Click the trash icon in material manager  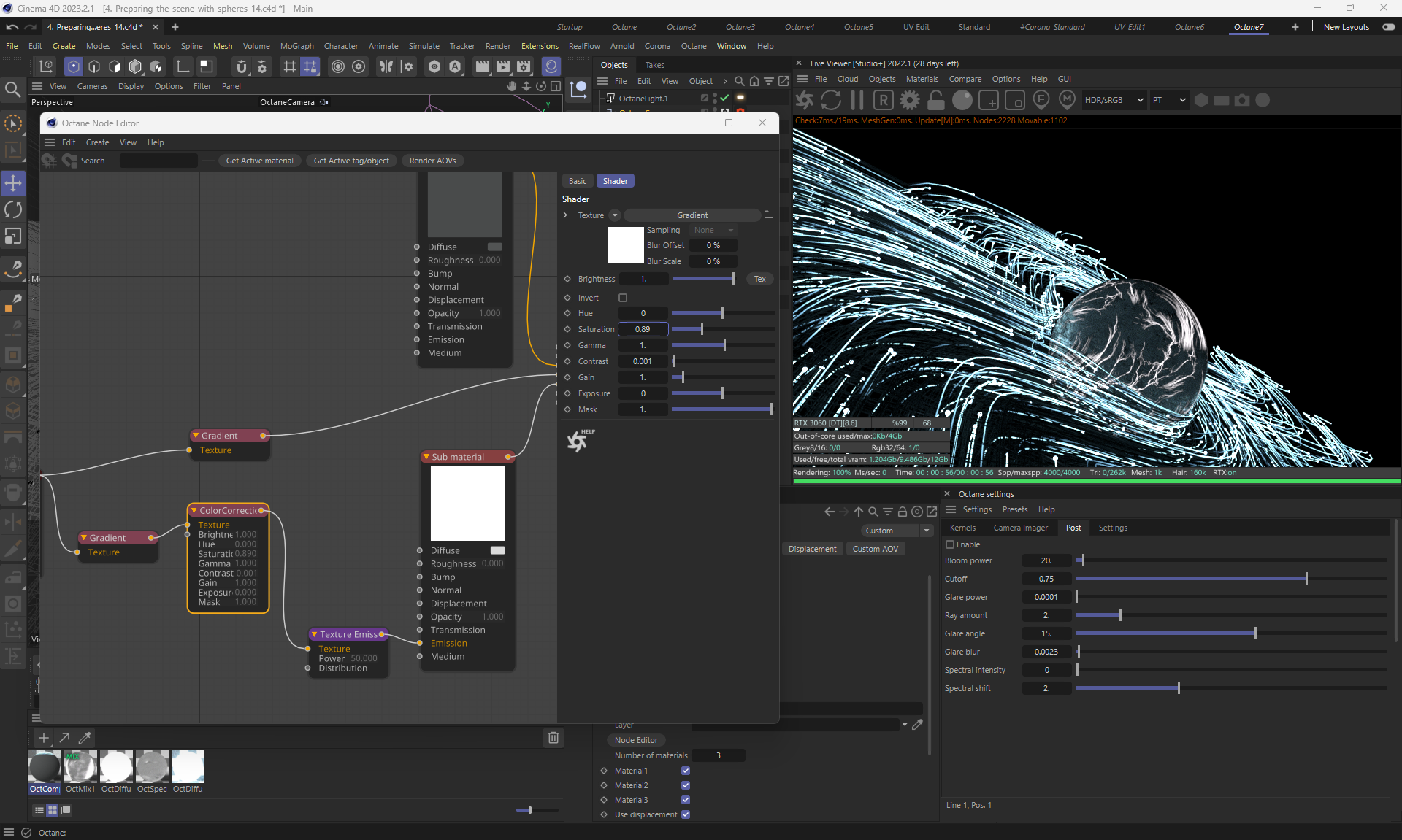coord(553,738)
